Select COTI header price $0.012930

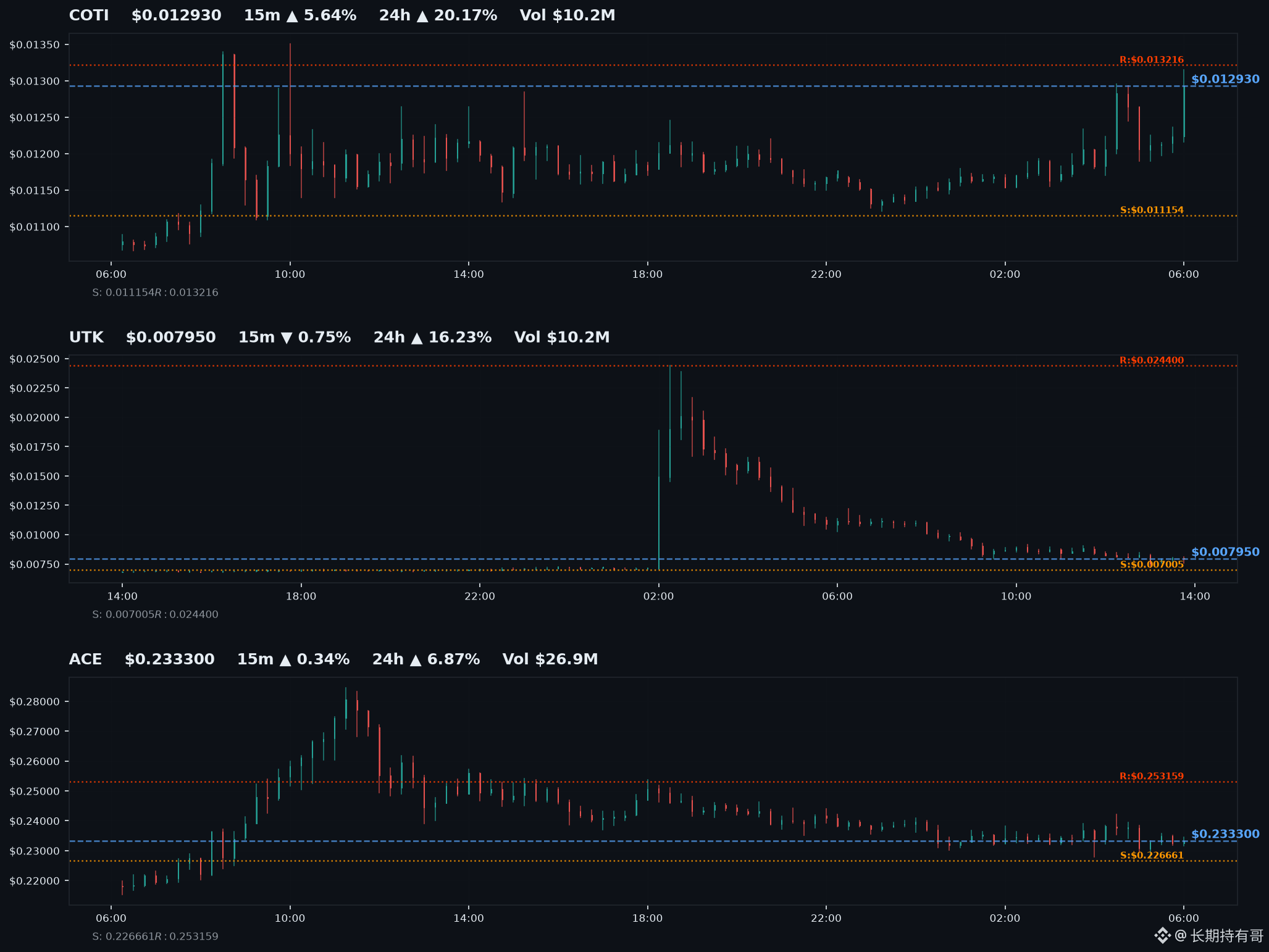click(x=177, y=15)
